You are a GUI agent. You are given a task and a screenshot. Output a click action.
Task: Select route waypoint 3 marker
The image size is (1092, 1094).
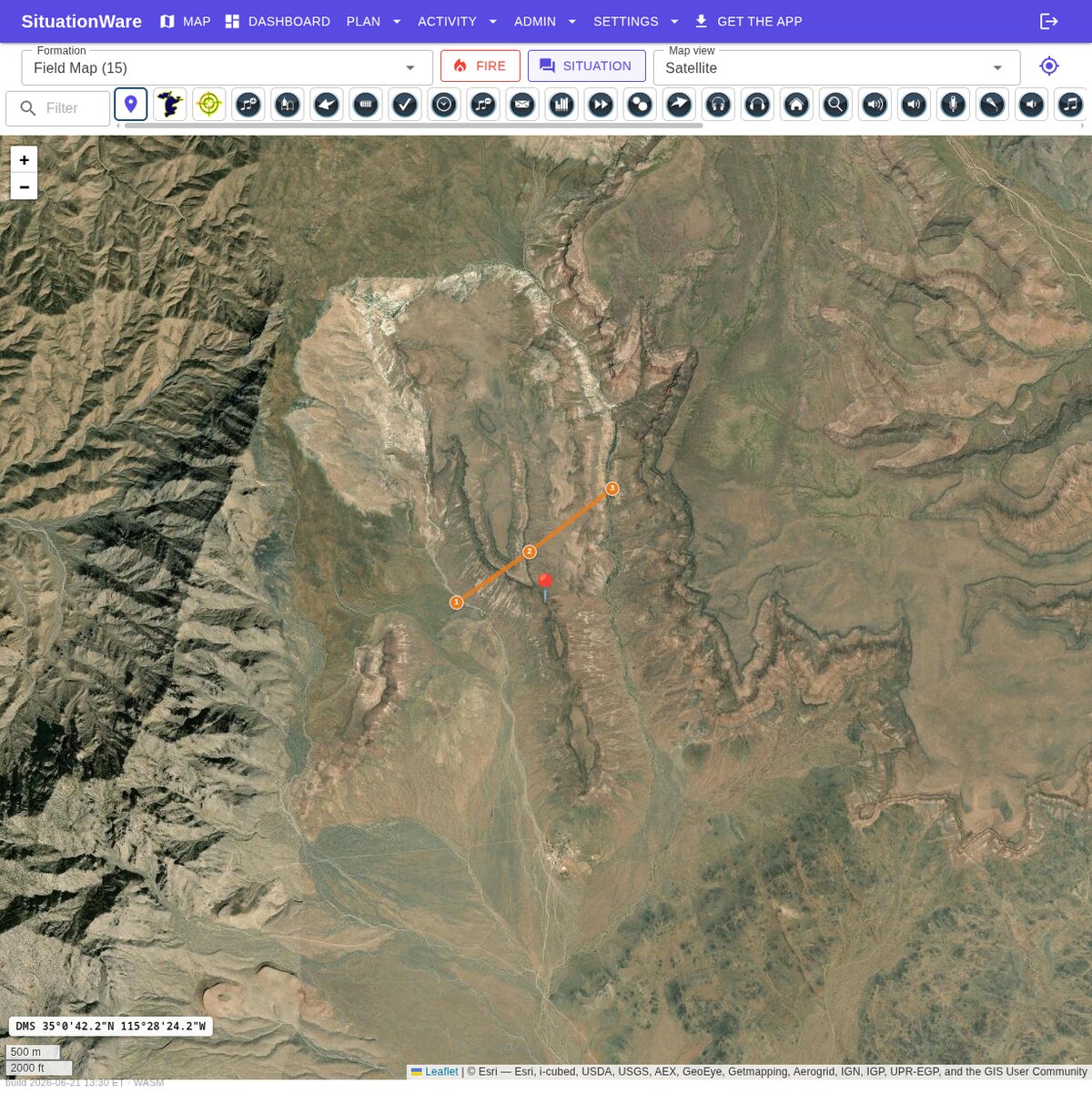click(612, 489)
